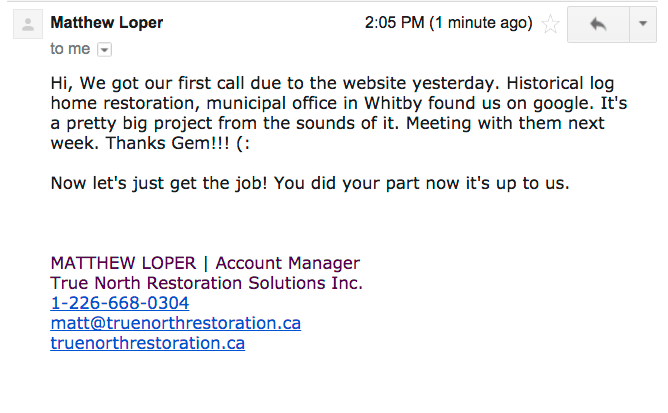Visit the truenorthrestoration.ca website link

pyautogui.click(x=147, y=343)
